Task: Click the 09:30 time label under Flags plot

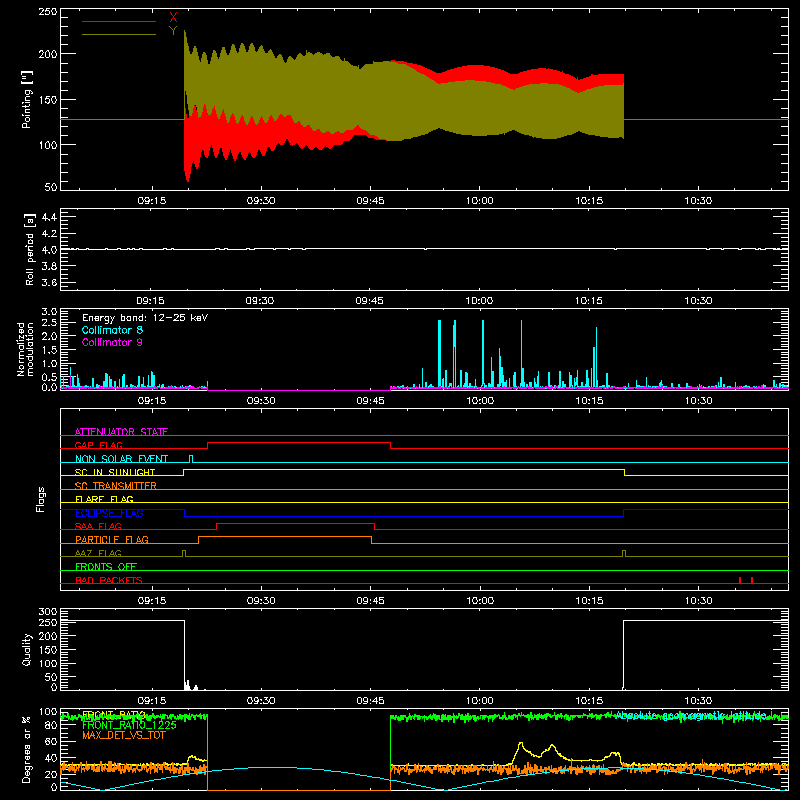Action: point(261,601)
